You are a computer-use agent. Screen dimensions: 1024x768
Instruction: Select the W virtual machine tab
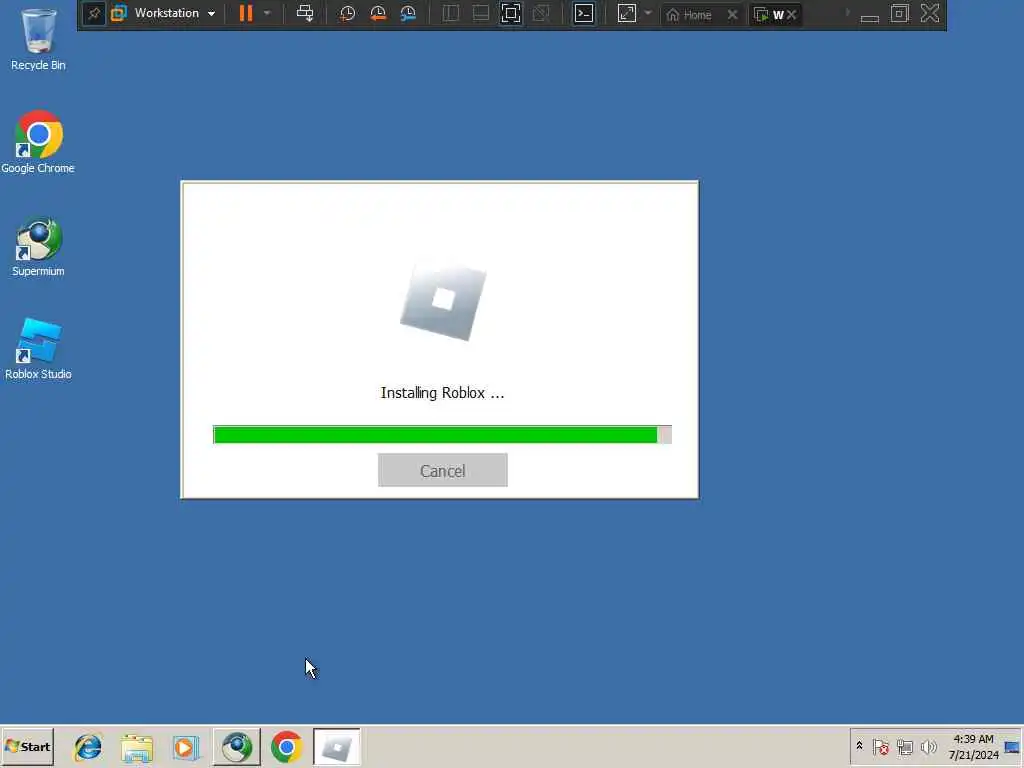point(770,14)
